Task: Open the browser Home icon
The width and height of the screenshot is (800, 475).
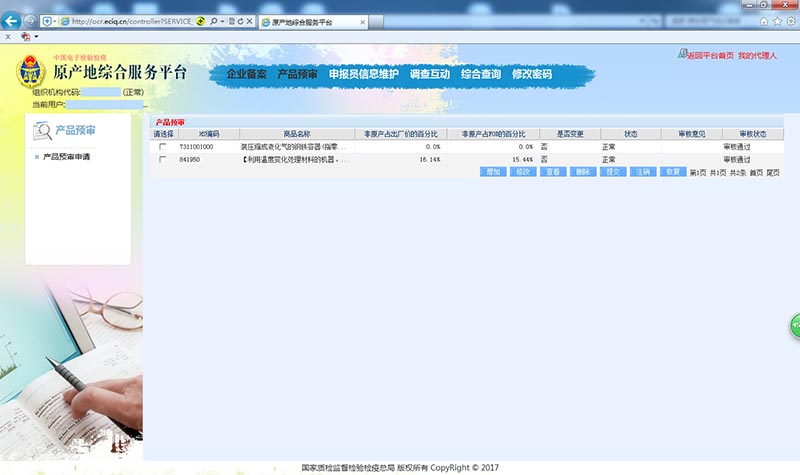Action: (764, 21)
